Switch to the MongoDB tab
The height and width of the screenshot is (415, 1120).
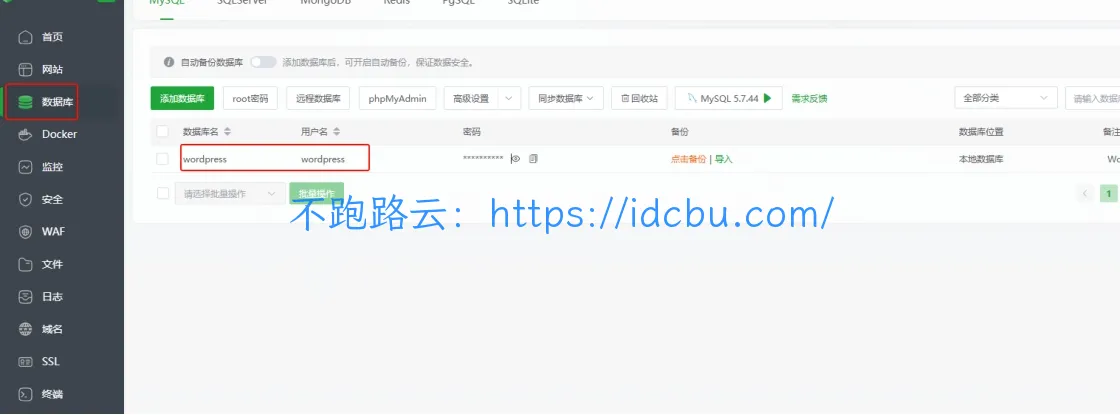324,2
